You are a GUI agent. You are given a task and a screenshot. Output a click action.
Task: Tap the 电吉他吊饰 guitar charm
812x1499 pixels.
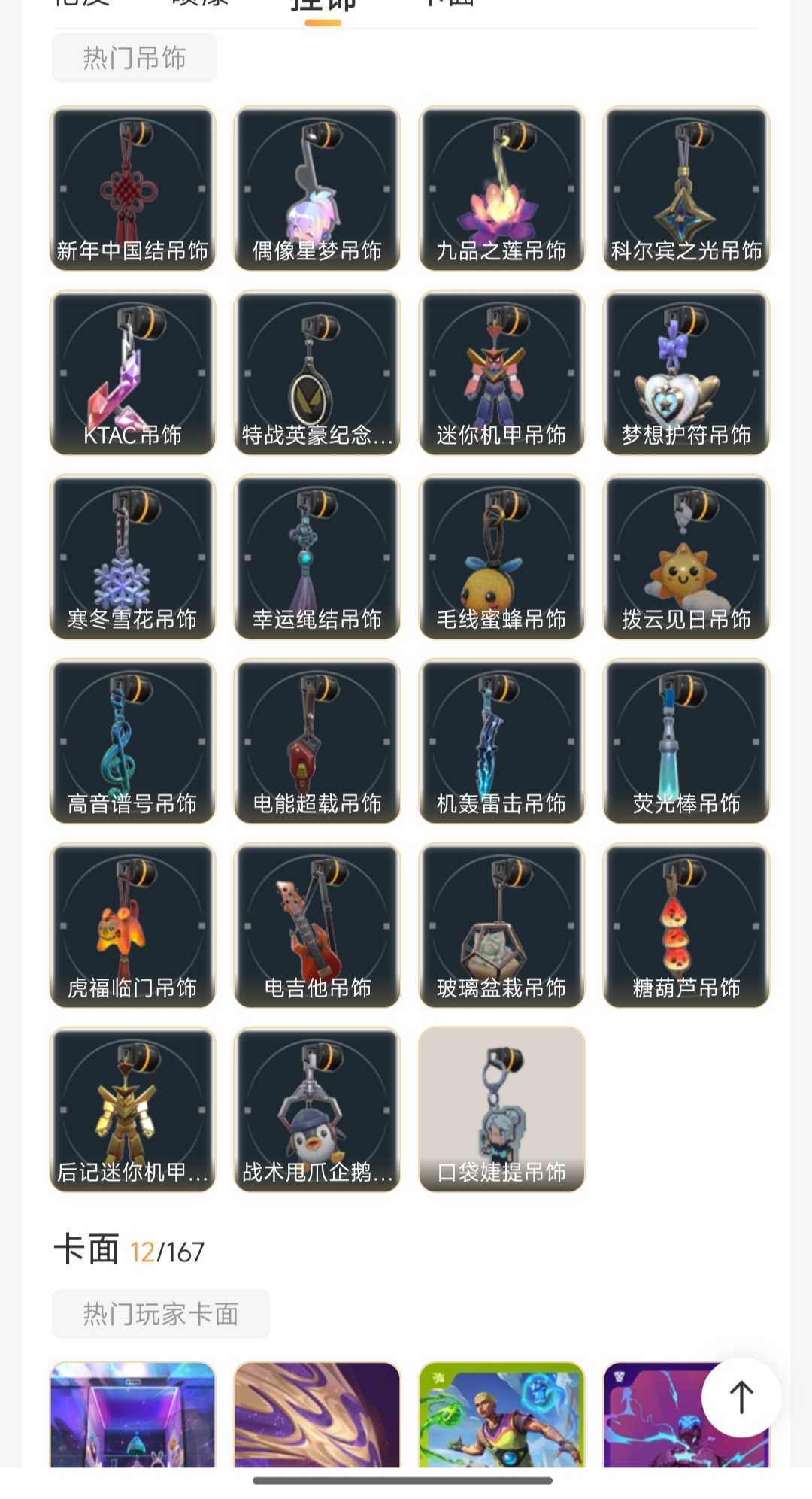317,925
